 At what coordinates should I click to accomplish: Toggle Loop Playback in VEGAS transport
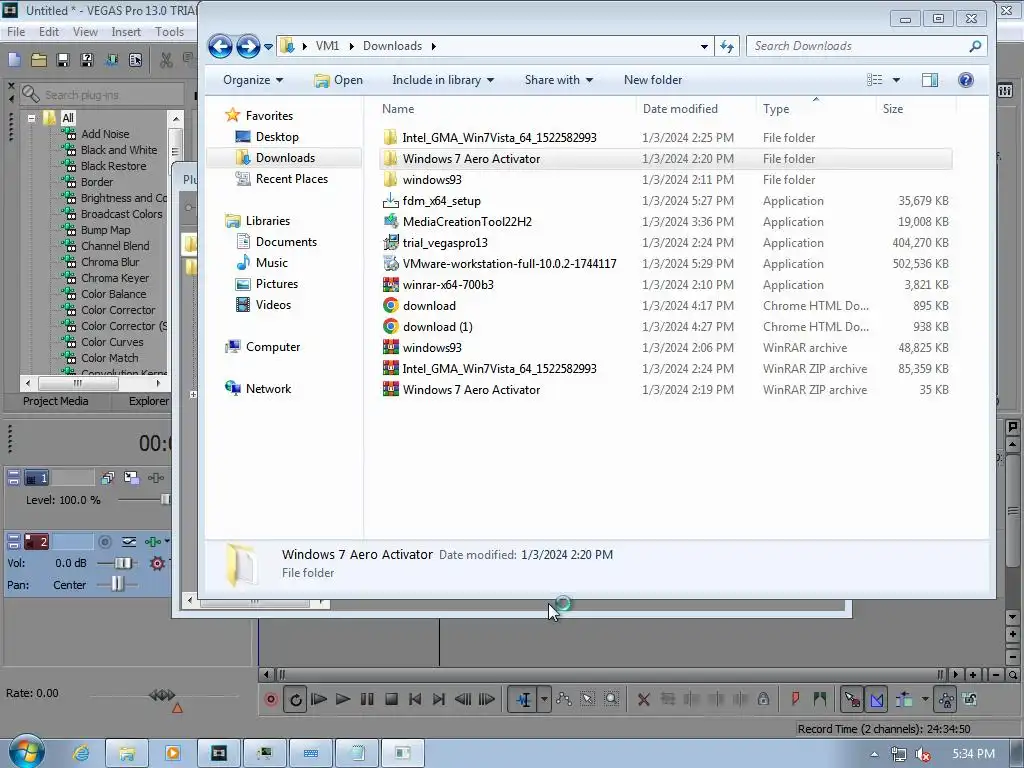coord(295,699)
